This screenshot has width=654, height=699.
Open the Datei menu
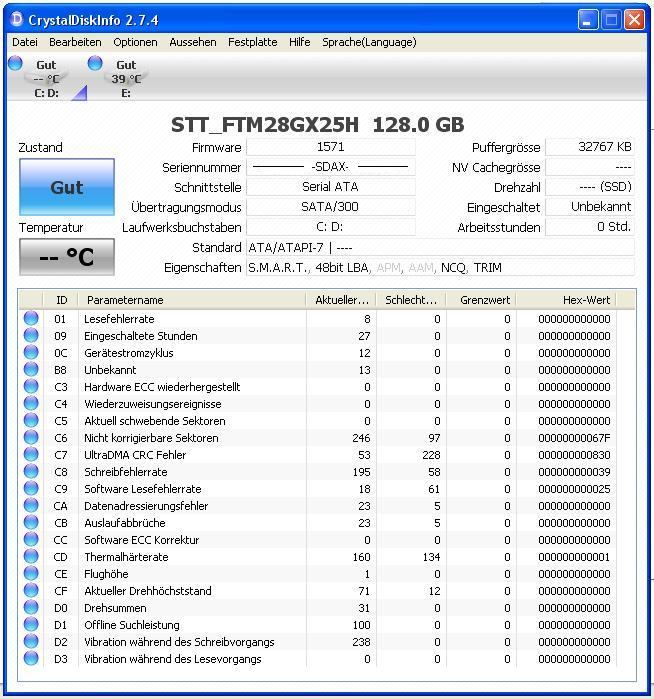tap(25, 42)
